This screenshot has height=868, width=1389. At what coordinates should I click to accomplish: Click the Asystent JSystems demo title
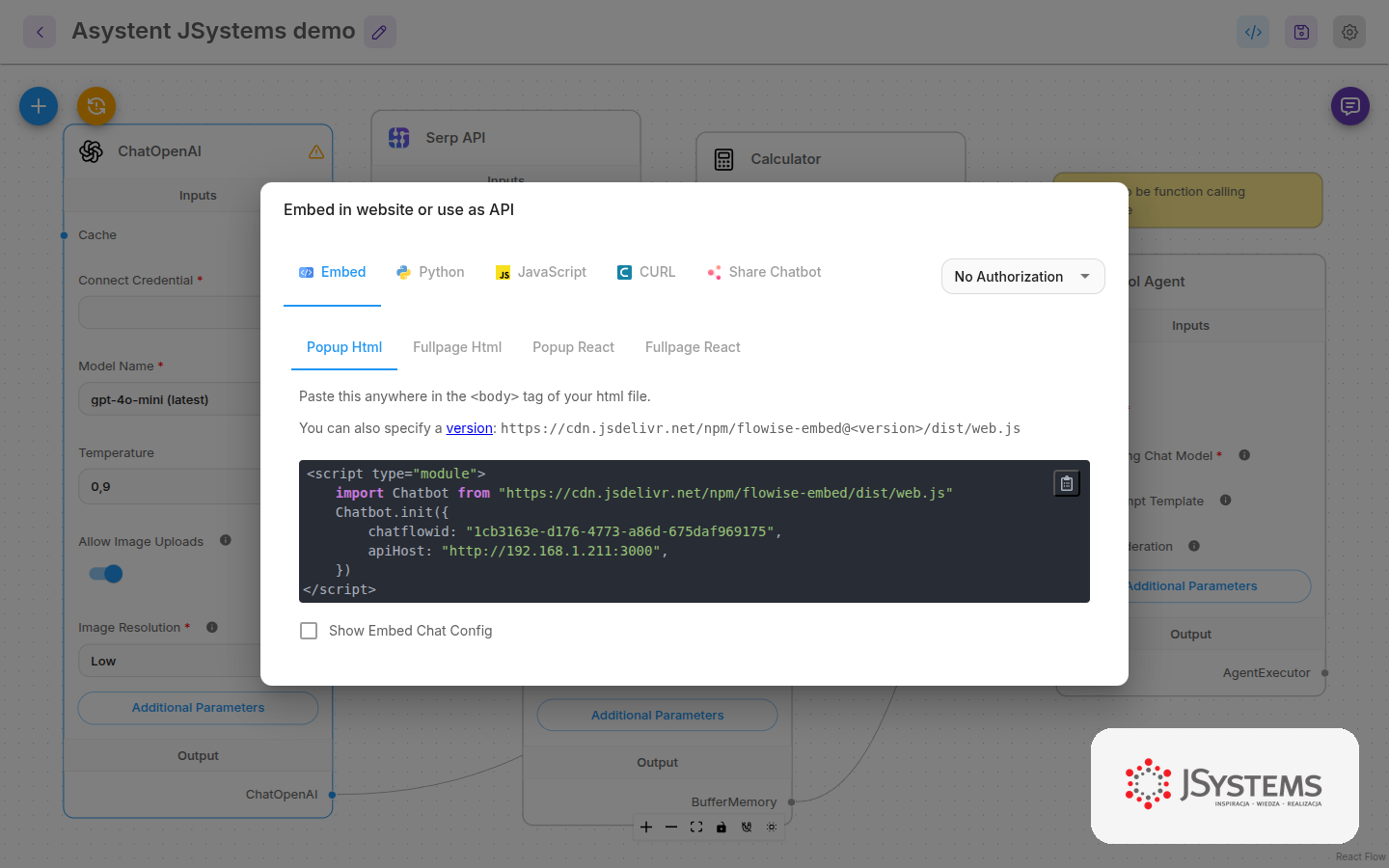(213, 31)
